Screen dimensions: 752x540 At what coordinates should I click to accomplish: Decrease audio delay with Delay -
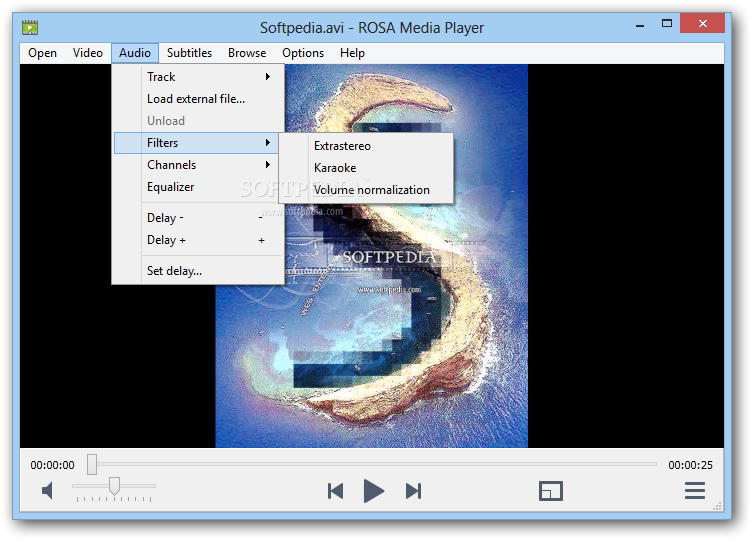198,218
